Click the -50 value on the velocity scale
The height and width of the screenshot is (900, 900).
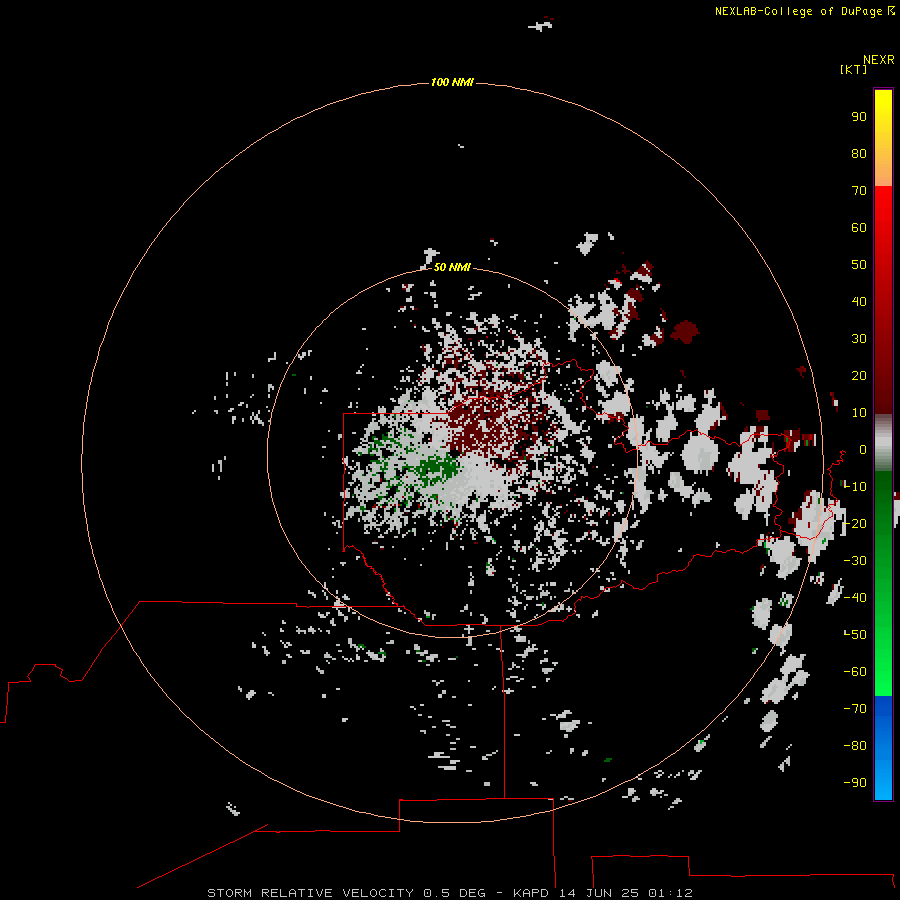pyautogui.click(x=855, y=635)
